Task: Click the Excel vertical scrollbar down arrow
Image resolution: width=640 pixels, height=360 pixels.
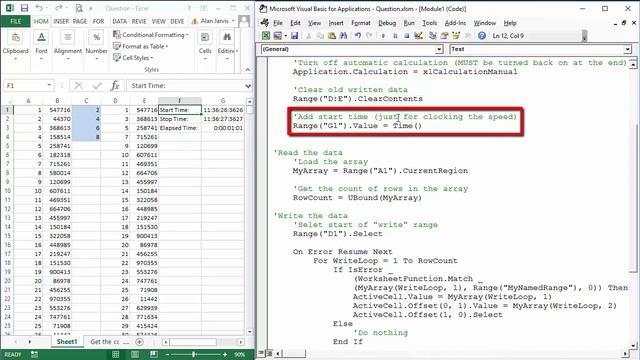Action: tap(249, 332)
